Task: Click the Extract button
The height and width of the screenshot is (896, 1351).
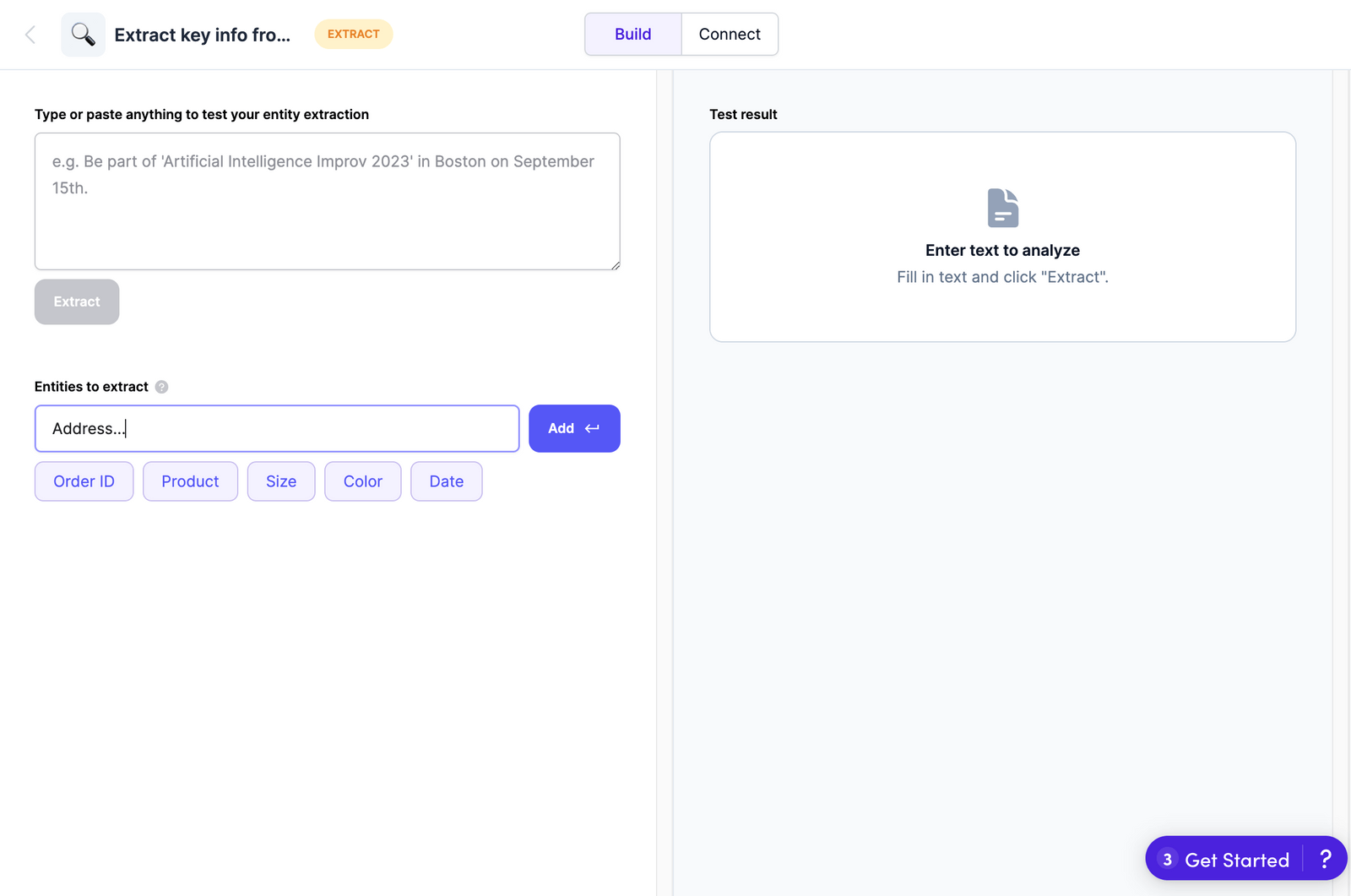Action: click(76, 301)
